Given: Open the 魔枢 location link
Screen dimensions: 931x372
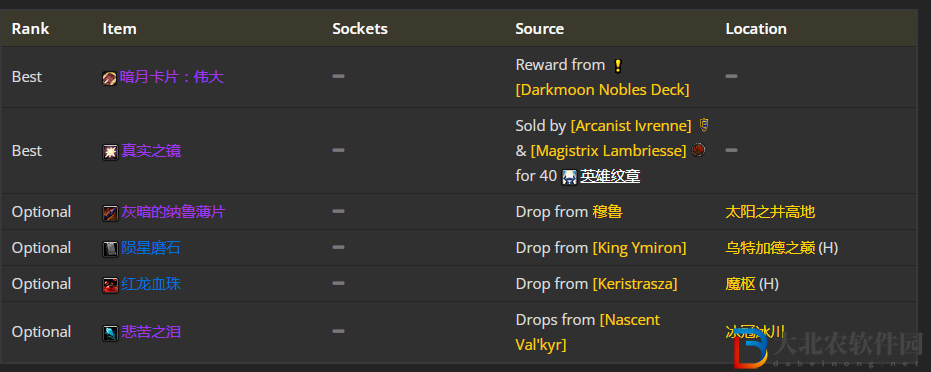Looking at the screenshot, I should pyautogui.click(x=740, y=284).
